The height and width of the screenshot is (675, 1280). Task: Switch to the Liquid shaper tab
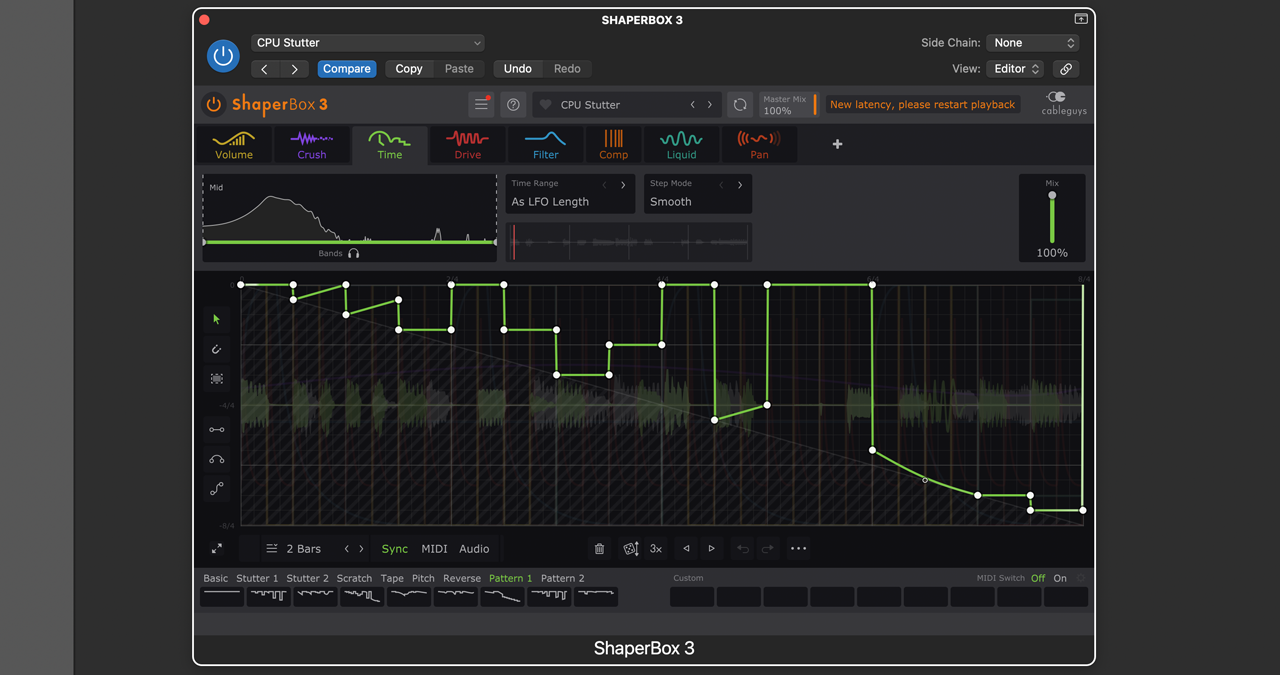(682, 145)
